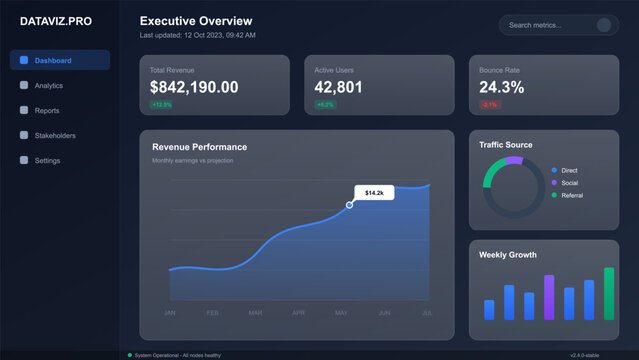Image resolution: width=639 pixels, height=360 pixels.
Task: Click the Social purple legend dot
Action: [554, 183]
